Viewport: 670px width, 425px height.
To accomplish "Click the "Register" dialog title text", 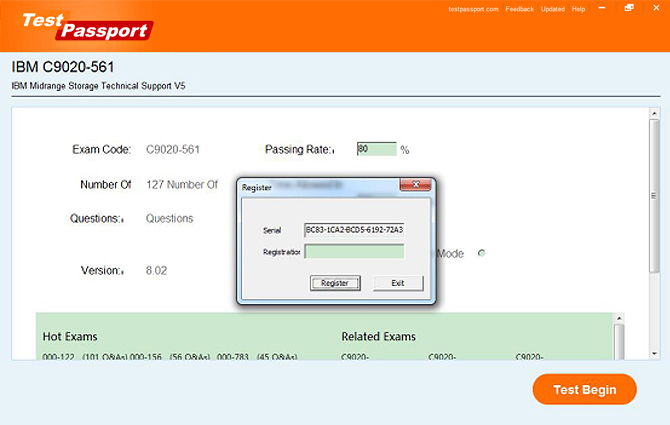I will pos(256,188).
